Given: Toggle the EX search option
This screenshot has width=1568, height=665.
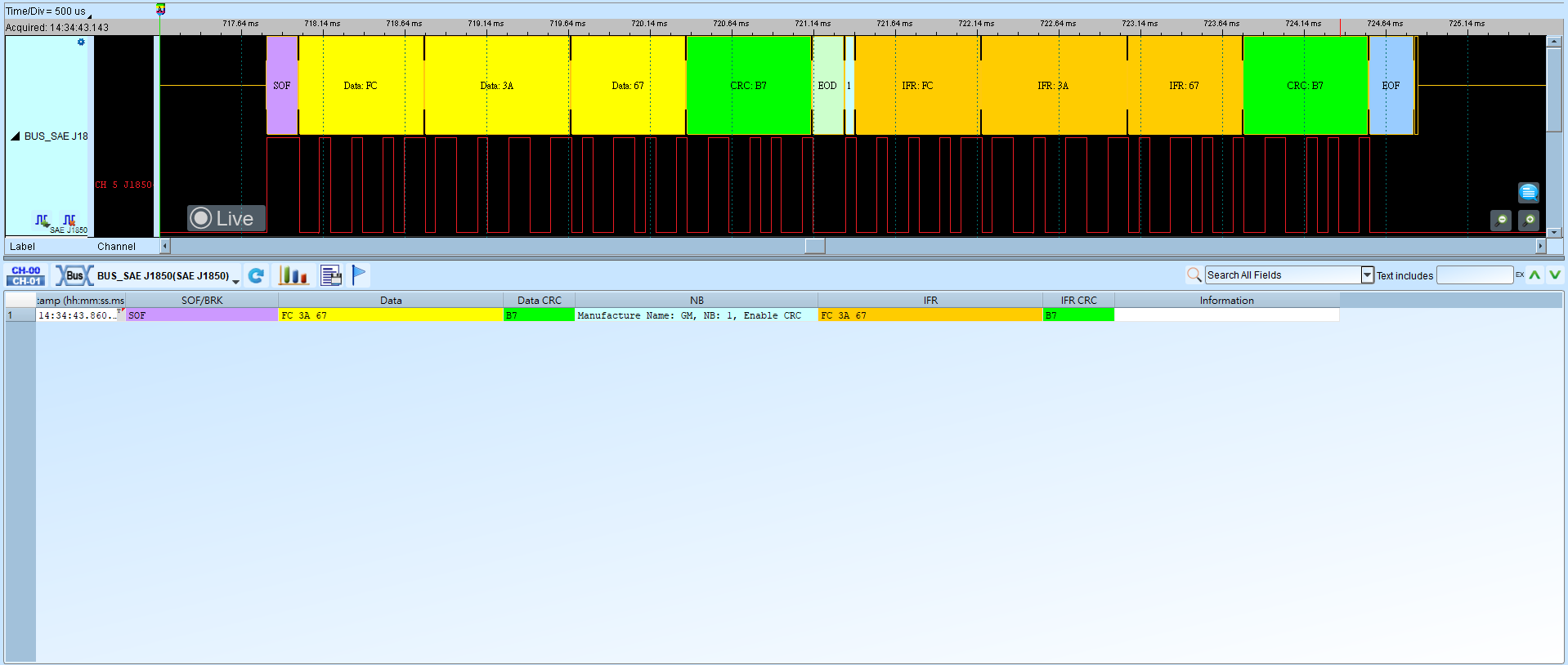Looking at the screenshot, I should [x=1520, y=274].
